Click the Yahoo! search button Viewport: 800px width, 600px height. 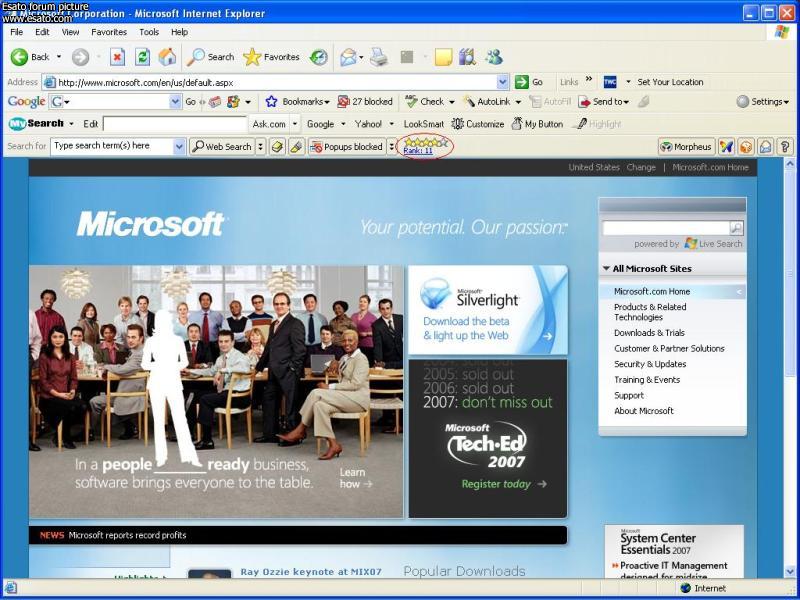click(x=368, y=124)
